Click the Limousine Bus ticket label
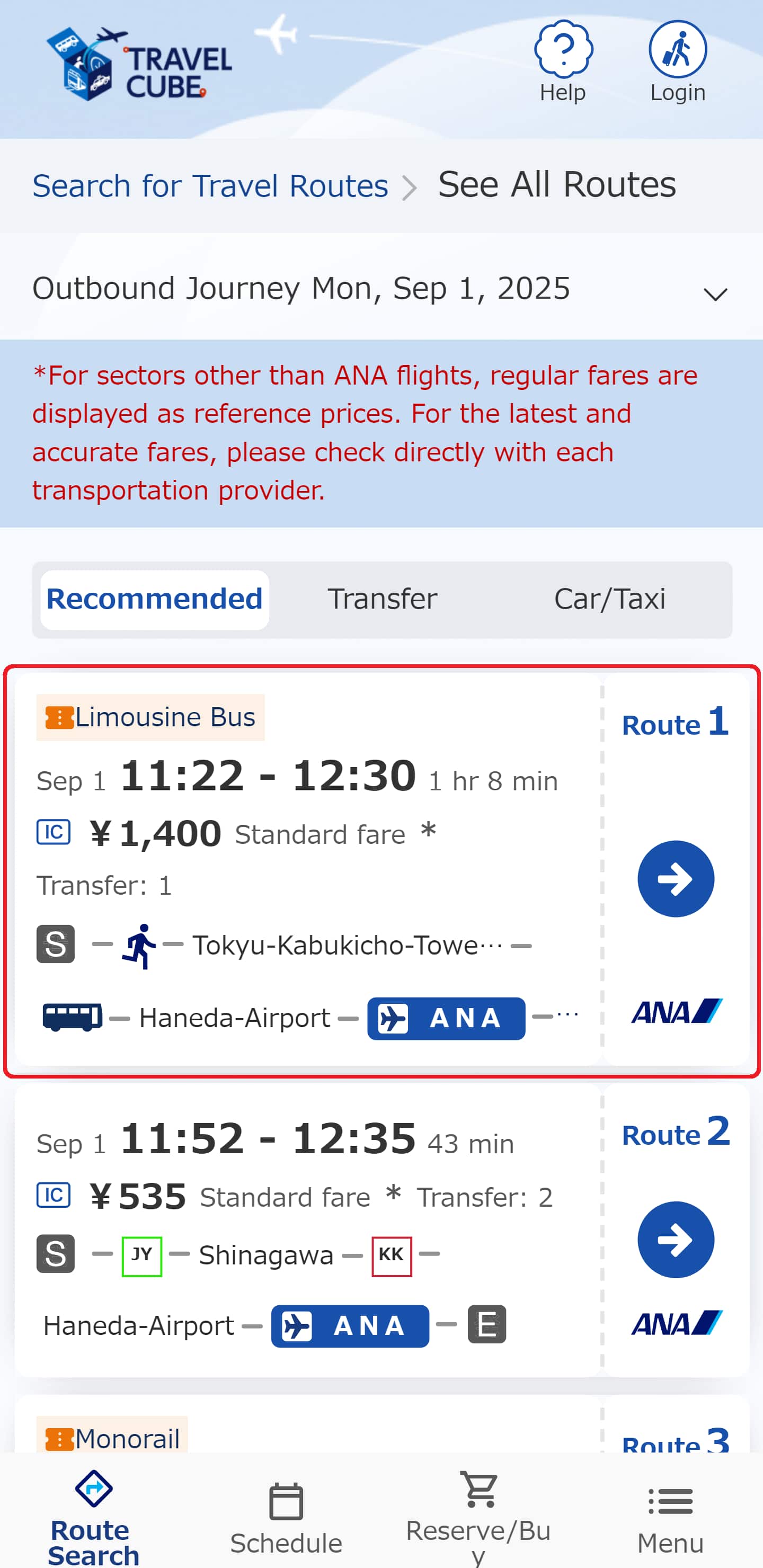 coord(150,717)
